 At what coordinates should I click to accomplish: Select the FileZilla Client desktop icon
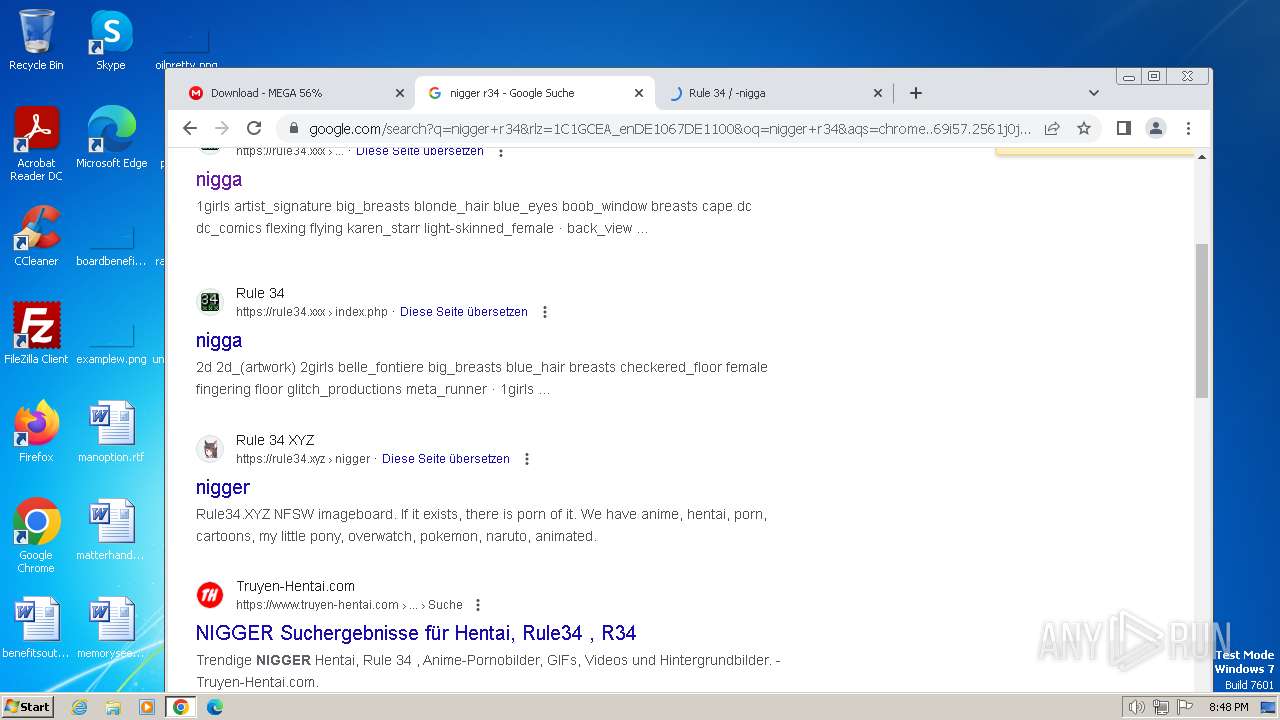36,334
